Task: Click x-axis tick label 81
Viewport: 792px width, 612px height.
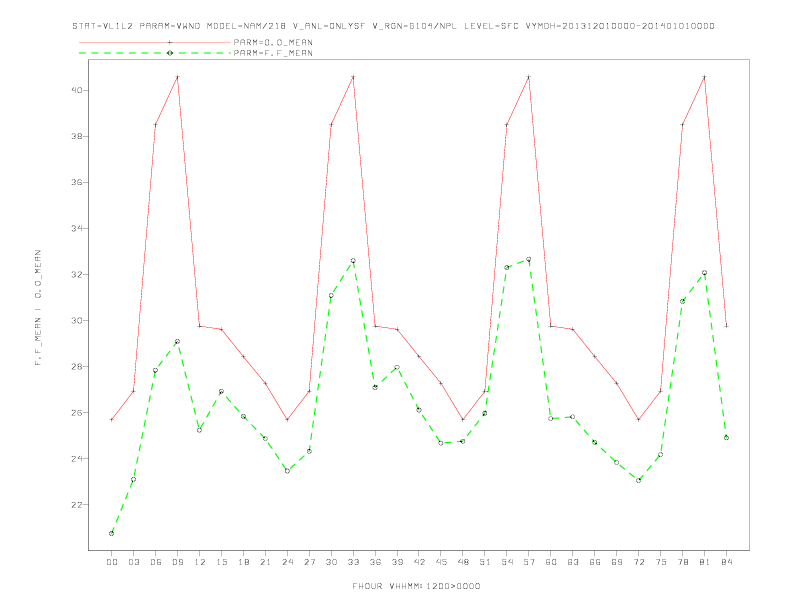Action: pos(705,562)
